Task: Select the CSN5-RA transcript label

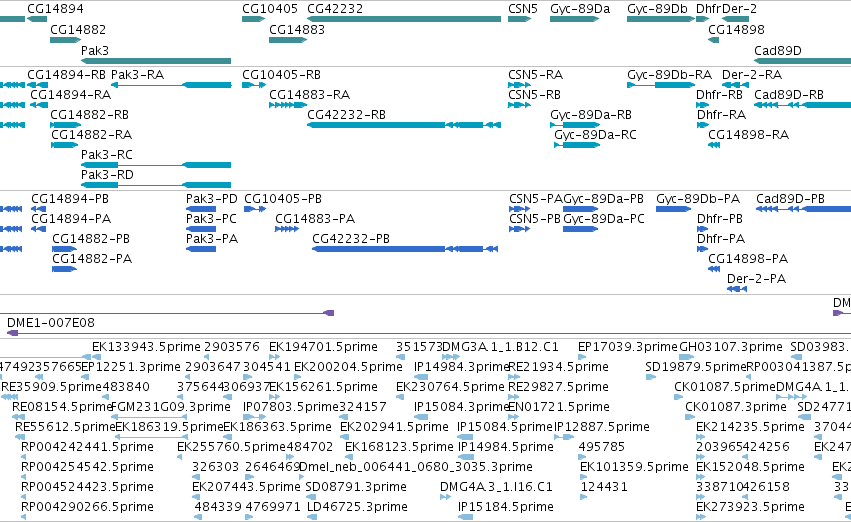Action: coord(536,74)
